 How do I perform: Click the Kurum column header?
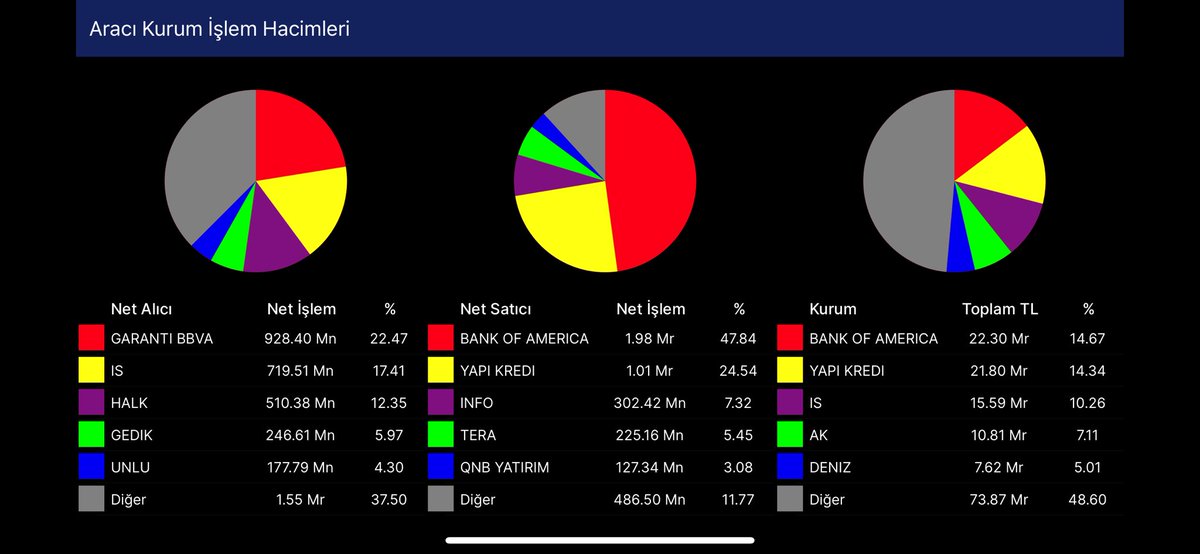(833, 309)
